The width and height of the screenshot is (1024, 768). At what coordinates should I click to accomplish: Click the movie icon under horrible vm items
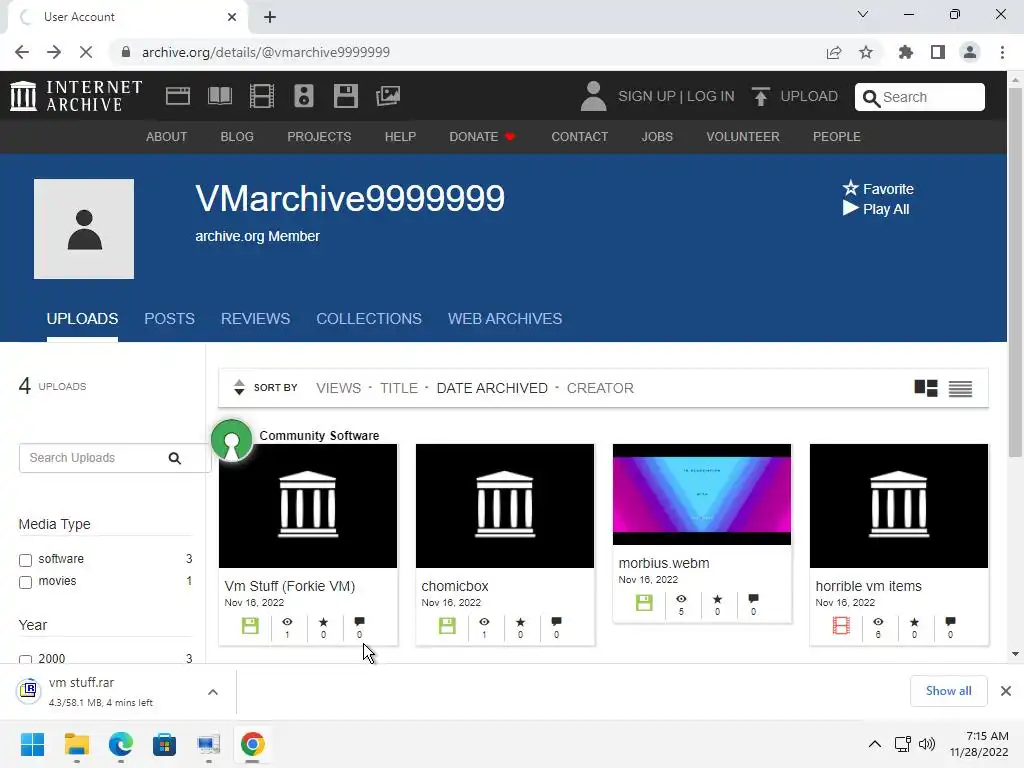tap(841, 626)
